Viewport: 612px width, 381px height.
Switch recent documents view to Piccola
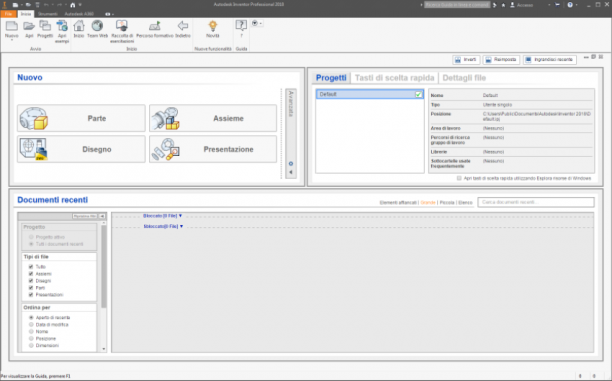coord(447,203)
